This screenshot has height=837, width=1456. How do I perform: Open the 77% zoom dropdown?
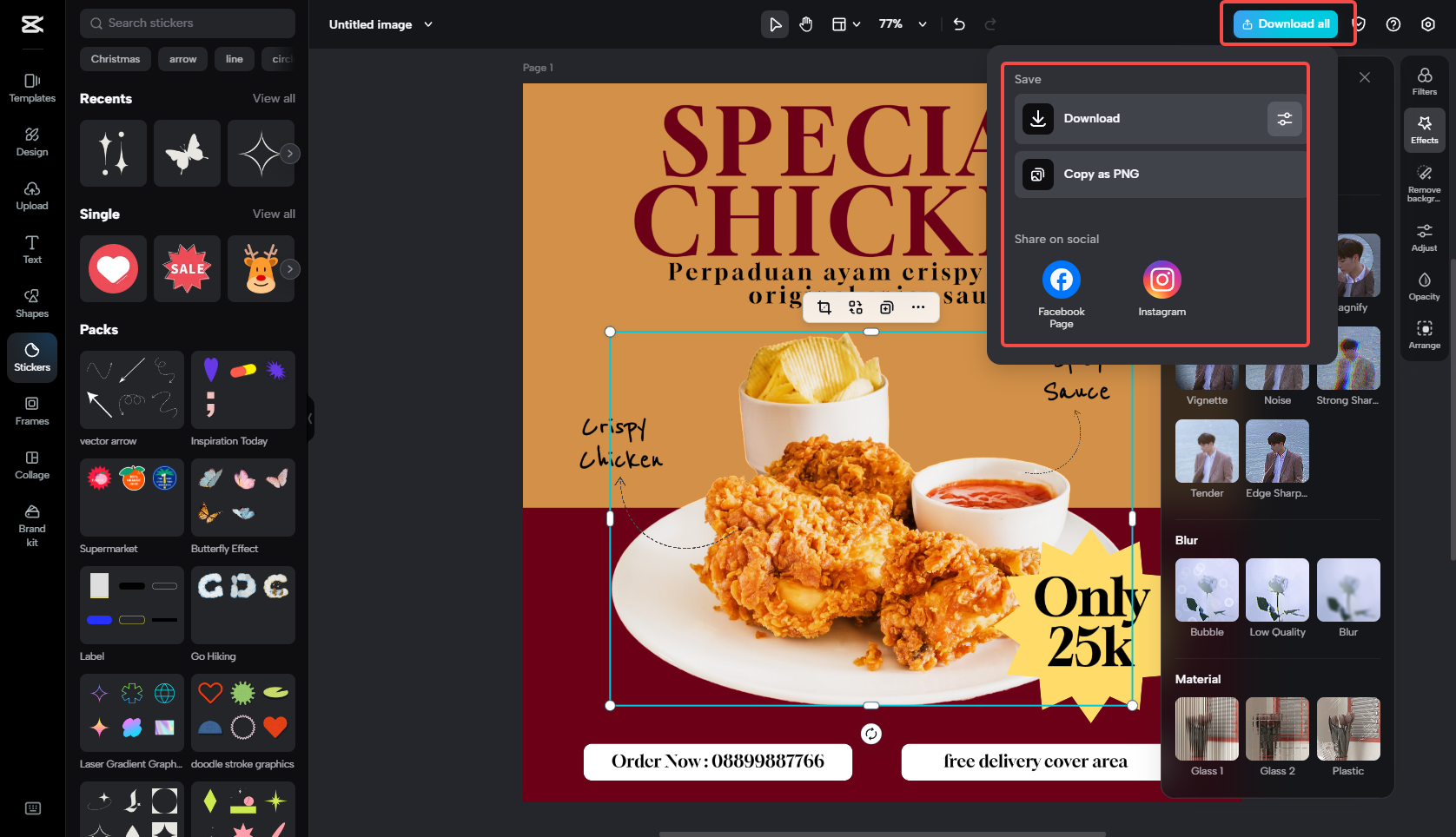[903, 24]
